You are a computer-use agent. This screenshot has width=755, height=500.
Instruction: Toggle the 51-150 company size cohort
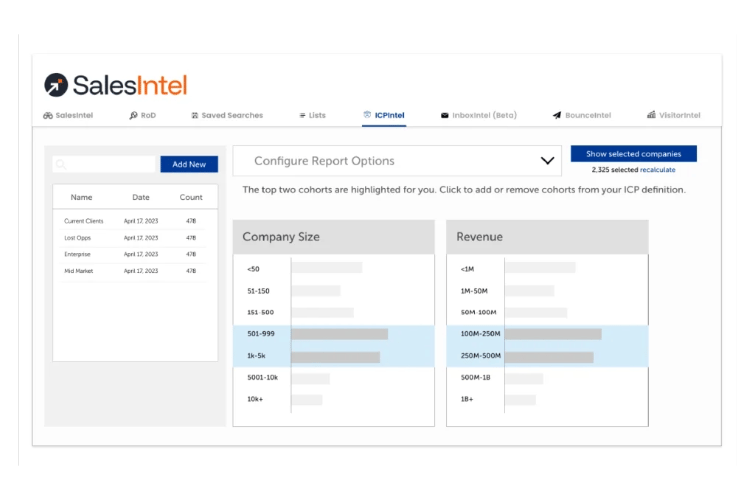point(334,291)
